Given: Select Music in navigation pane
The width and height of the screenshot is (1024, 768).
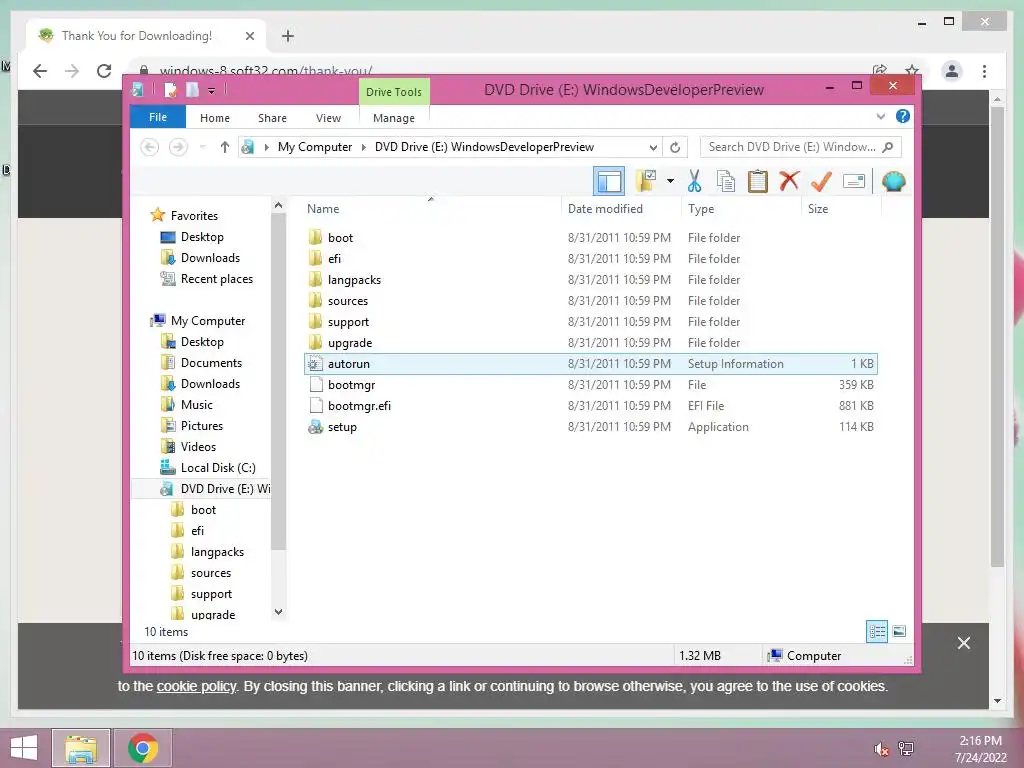Looking at the screenshot, I should (197, 405).
